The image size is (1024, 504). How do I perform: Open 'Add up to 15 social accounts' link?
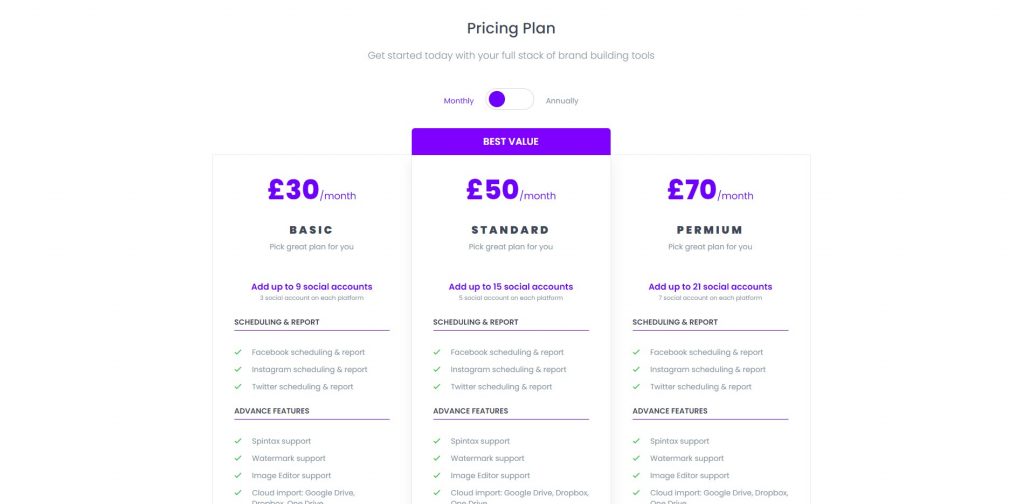click(x=511, y=287)
